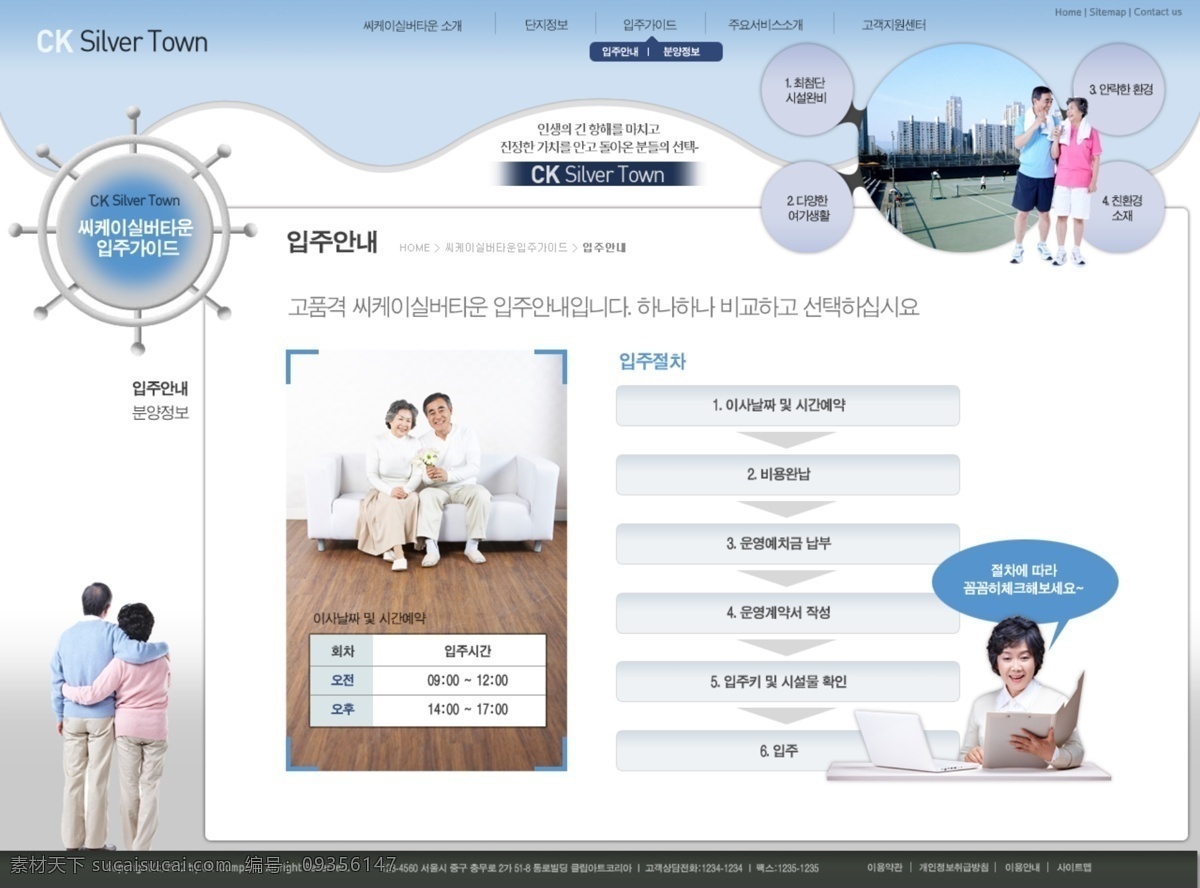Open the 단지정보 menu

(546, 25)
